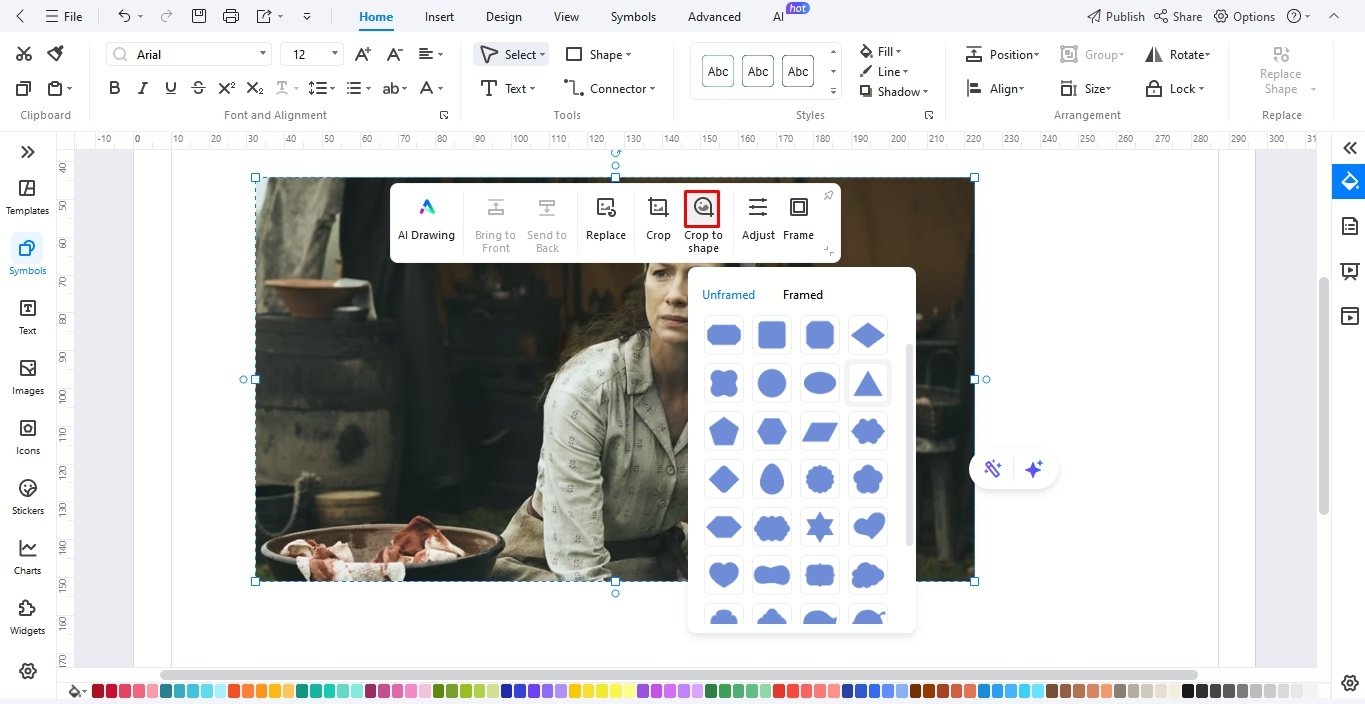Toggle Strikethrough formatting
Image resolution: width=1365 pixels, height=704 pixels.
tap(199, 88)
